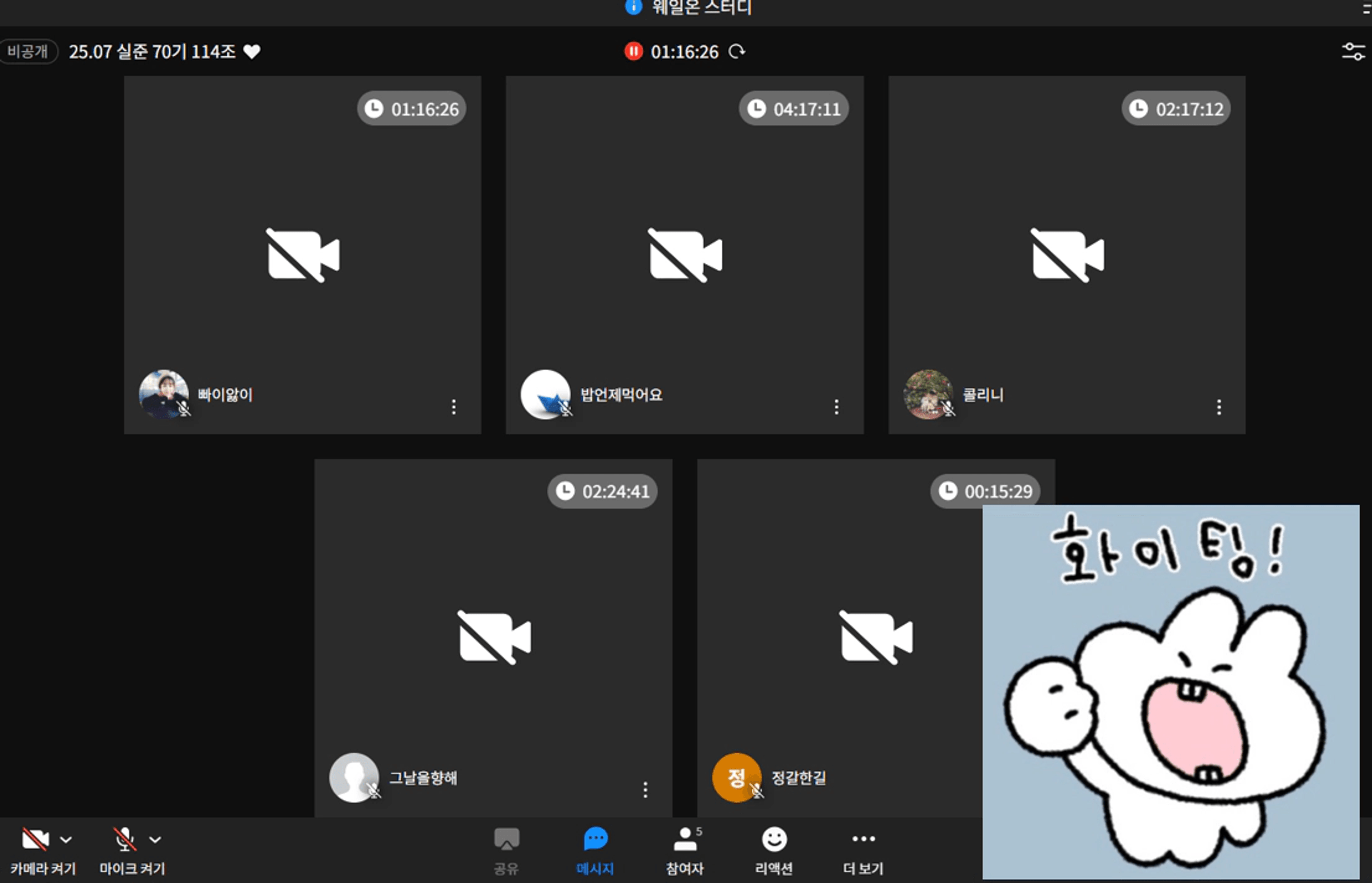Expand the camera options chevron
The height and width of the screenshot is (883, 1372).
coord(66,840)
